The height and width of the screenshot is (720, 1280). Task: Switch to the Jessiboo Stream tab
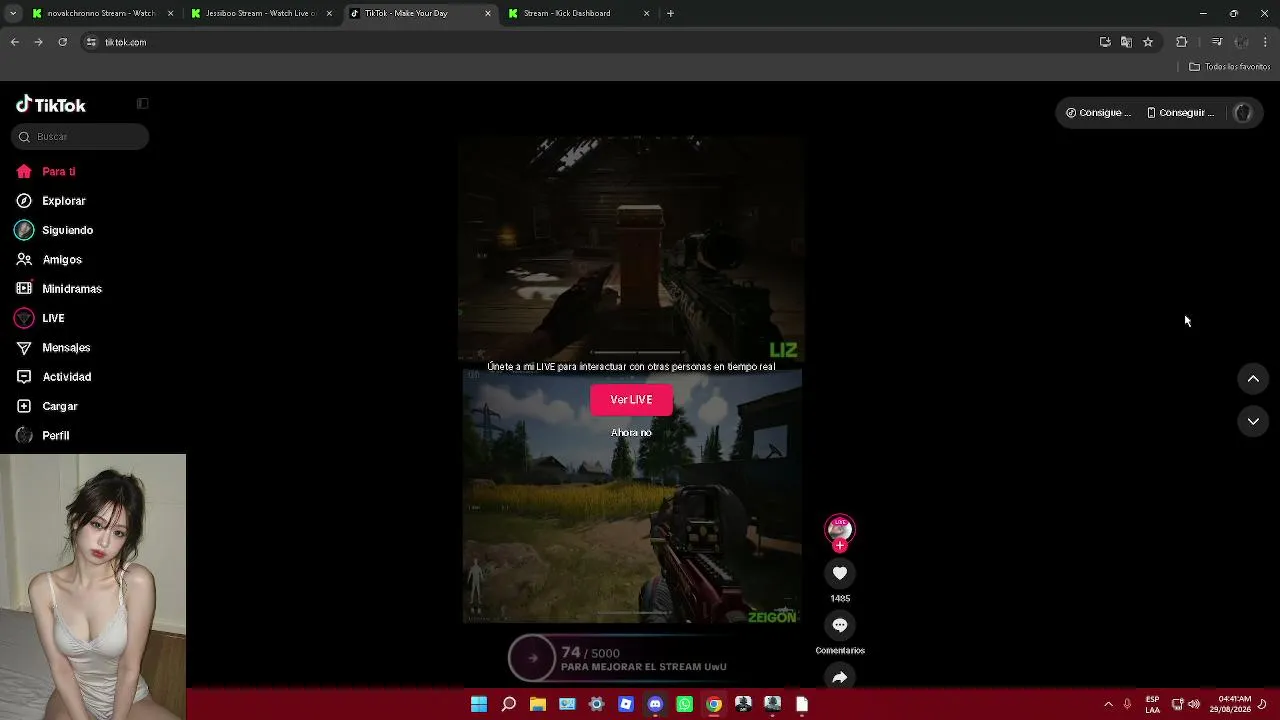pos(260,14)
